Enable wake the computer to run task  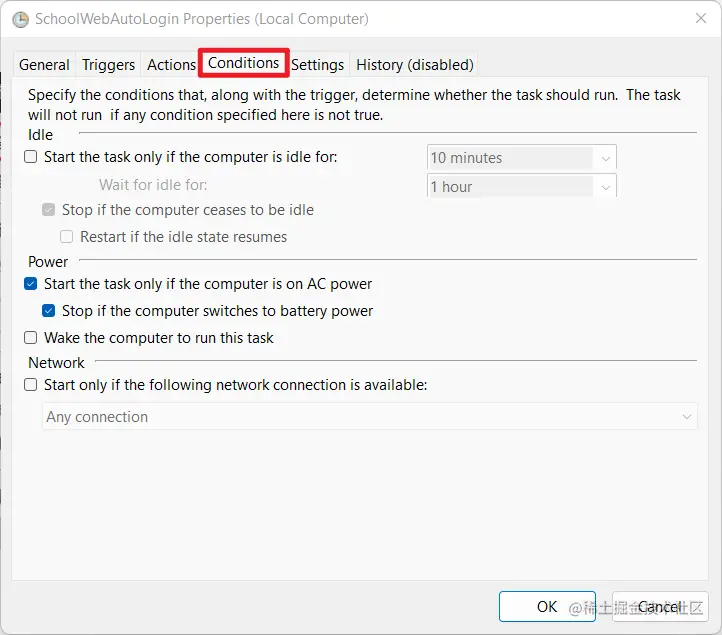[x=31, y=338]
